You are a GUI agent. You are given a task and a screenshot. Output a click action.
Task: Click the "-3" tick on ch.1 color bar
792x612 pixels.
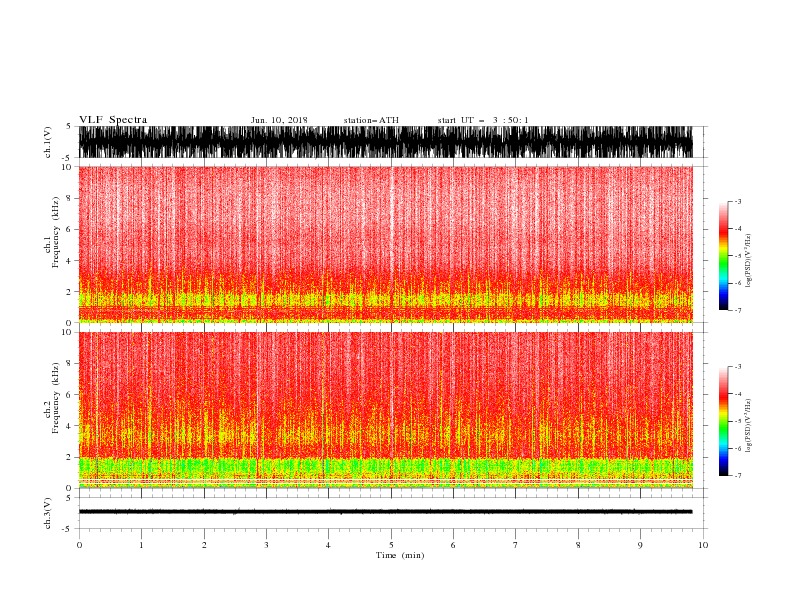click(737, 202)
